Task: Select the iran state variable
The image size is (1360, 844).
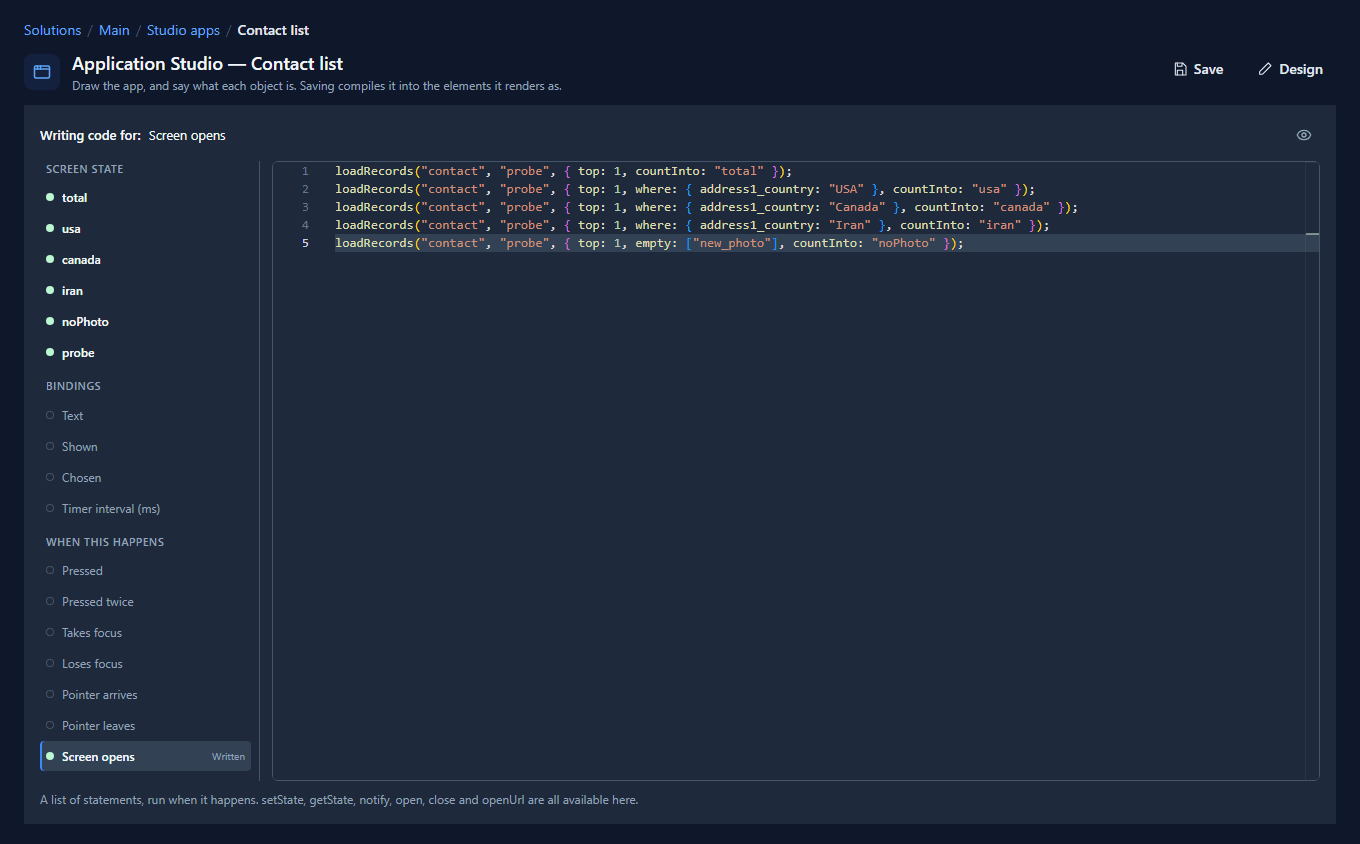Action: (145, 291)
